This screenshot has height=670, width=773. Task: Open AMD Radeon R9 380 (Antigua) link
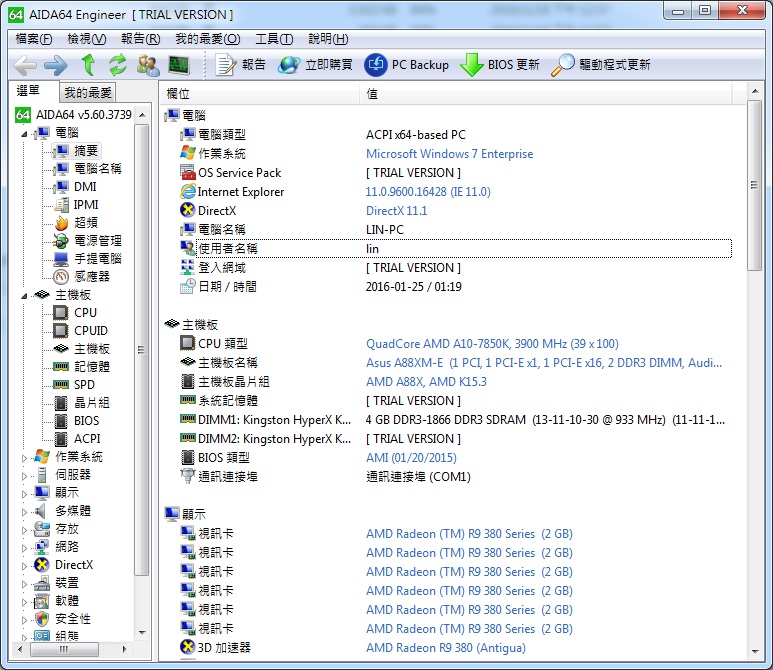click(x=446, y=647)
